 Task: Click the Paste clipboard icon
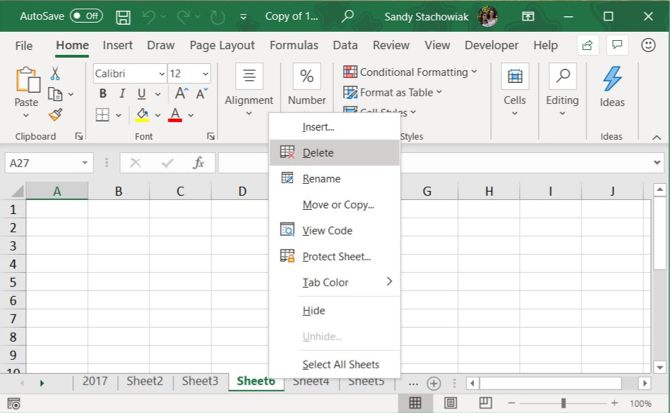(27, 80)
